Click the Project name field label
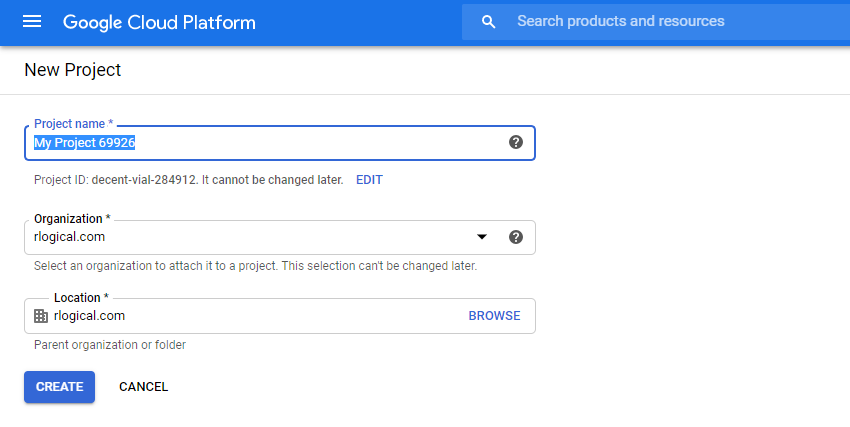 [73, 124]
